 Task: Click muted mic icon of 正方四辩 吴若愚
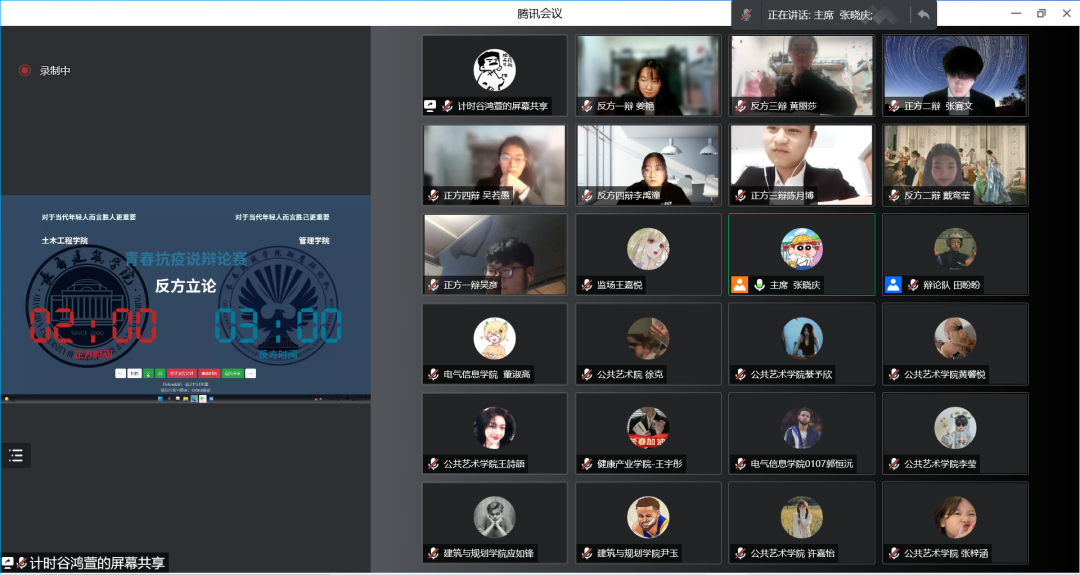click(433, 196)
